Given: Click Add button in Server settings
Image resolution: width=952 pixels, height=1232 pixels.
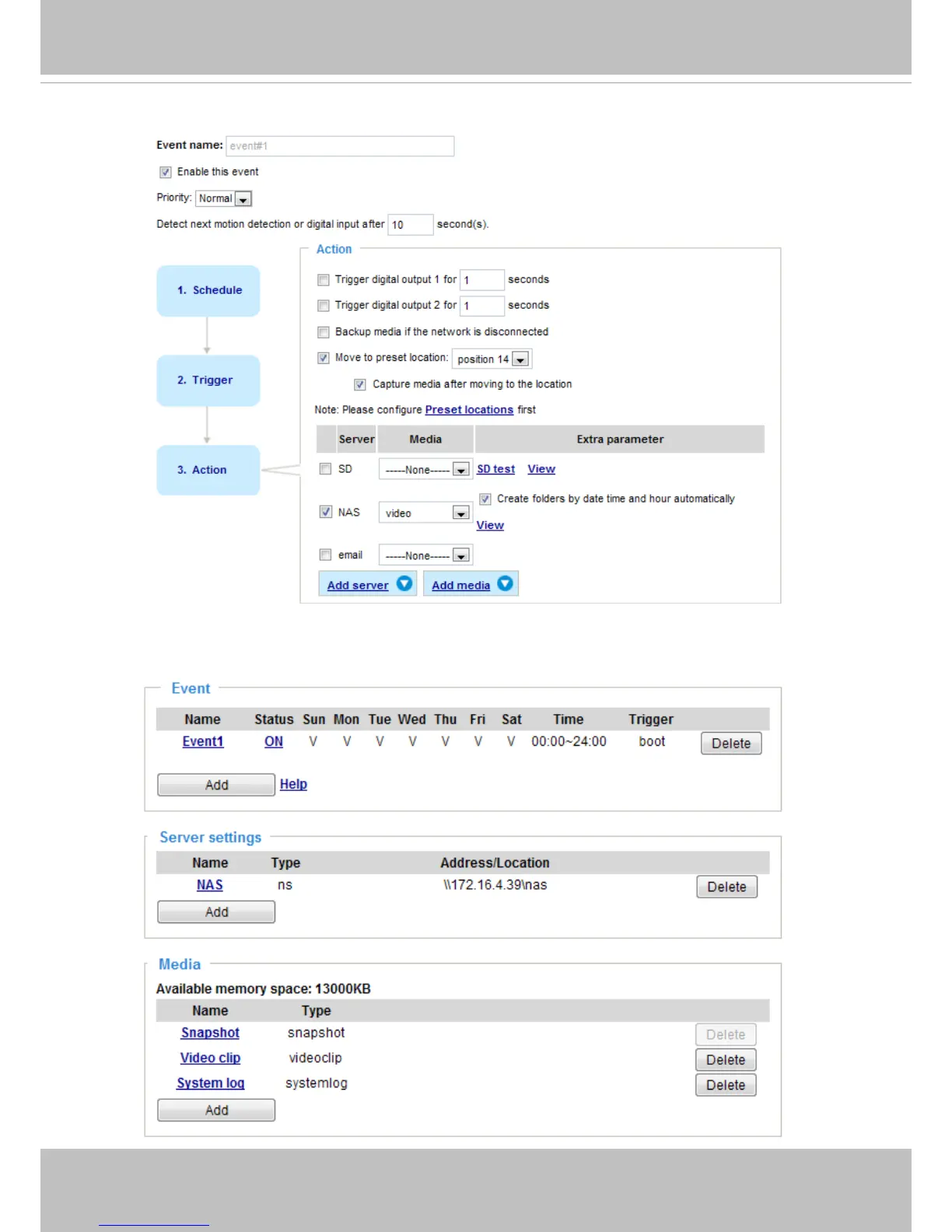Looking at the screenshot, I should pyautogui.click(x=216, y=912).
